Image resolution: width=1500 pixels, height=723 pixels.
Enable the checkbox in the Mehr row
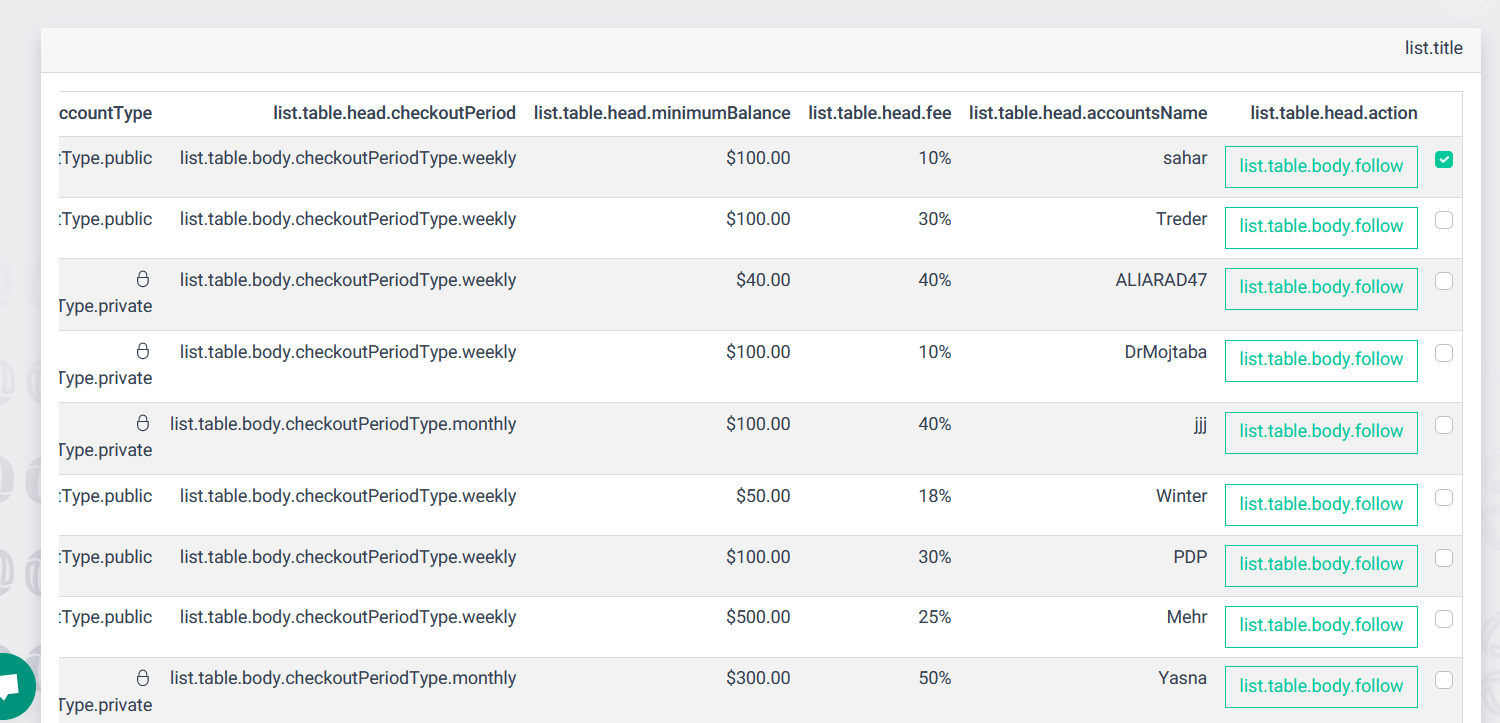pos(1443,619)
